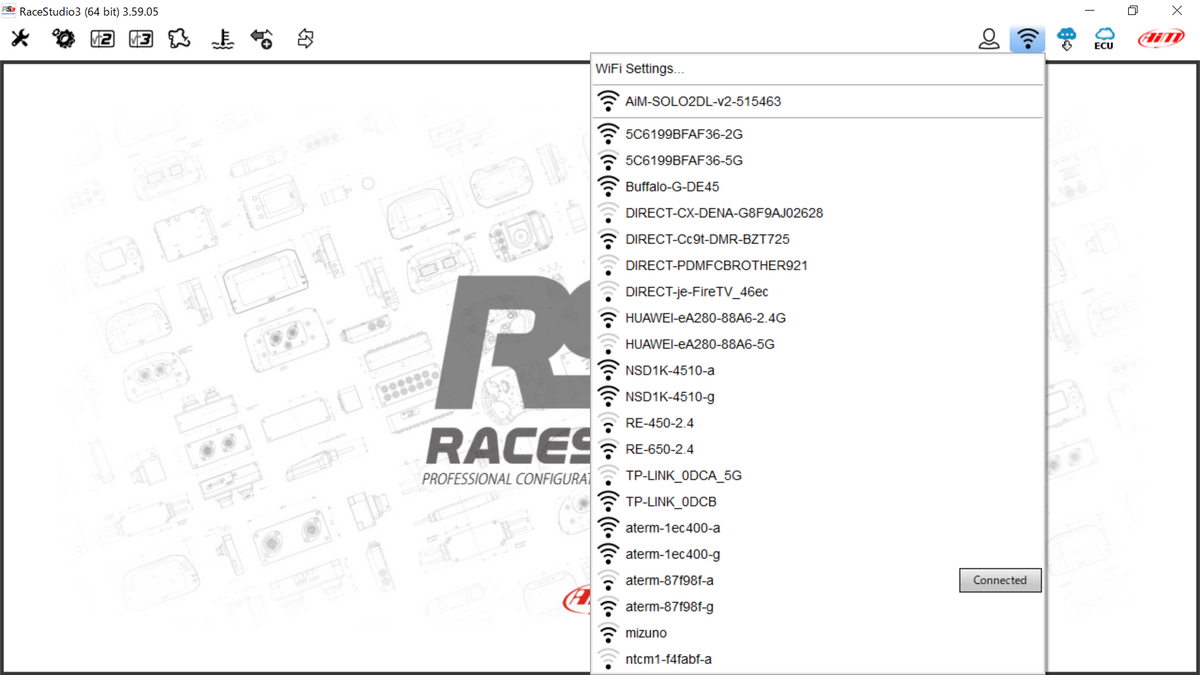This screenshot has height=675, width=1200.
Task: Click the double-arrow transfer icon
Action: [x=305, y=39]
